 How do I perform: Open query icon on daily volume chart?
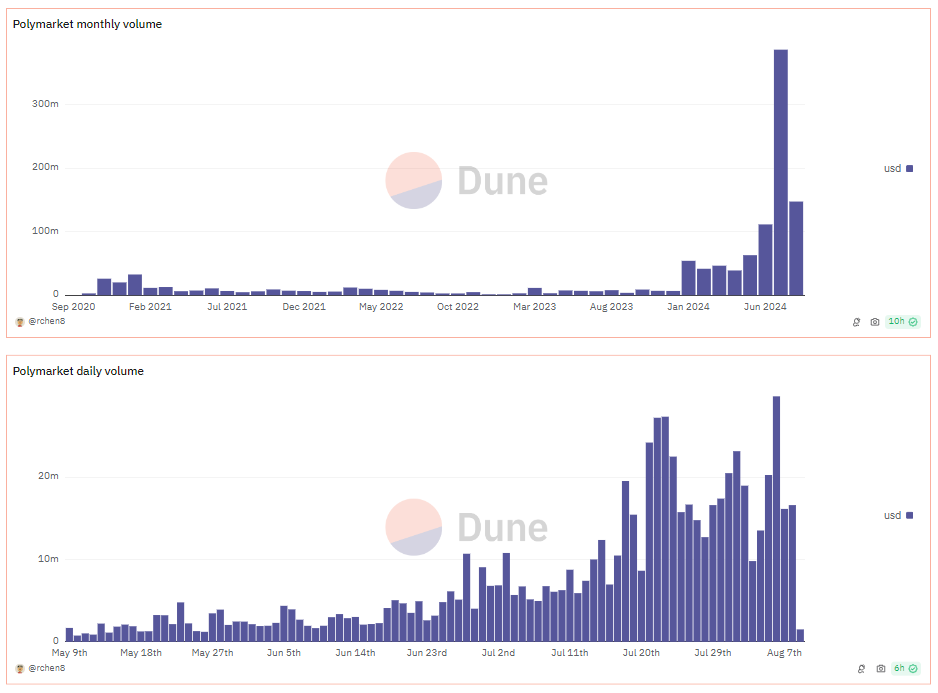pyautogui.click(x=861, y=668)
